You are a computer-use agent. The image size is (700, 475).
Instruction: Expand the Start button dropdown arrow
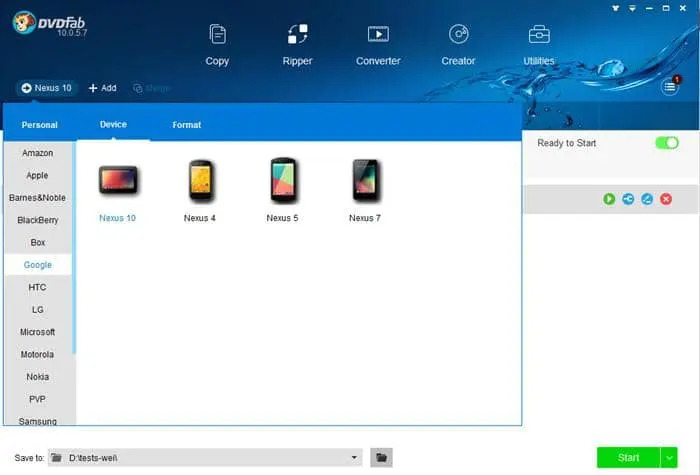click(x=669, y=458)
